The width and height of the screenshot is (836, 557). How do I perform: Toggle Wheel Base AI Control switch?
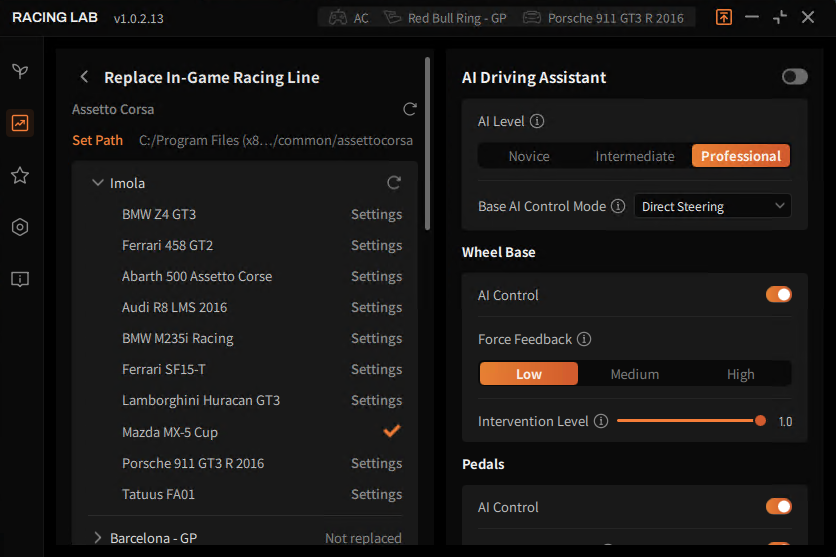(x=779, y=295)
